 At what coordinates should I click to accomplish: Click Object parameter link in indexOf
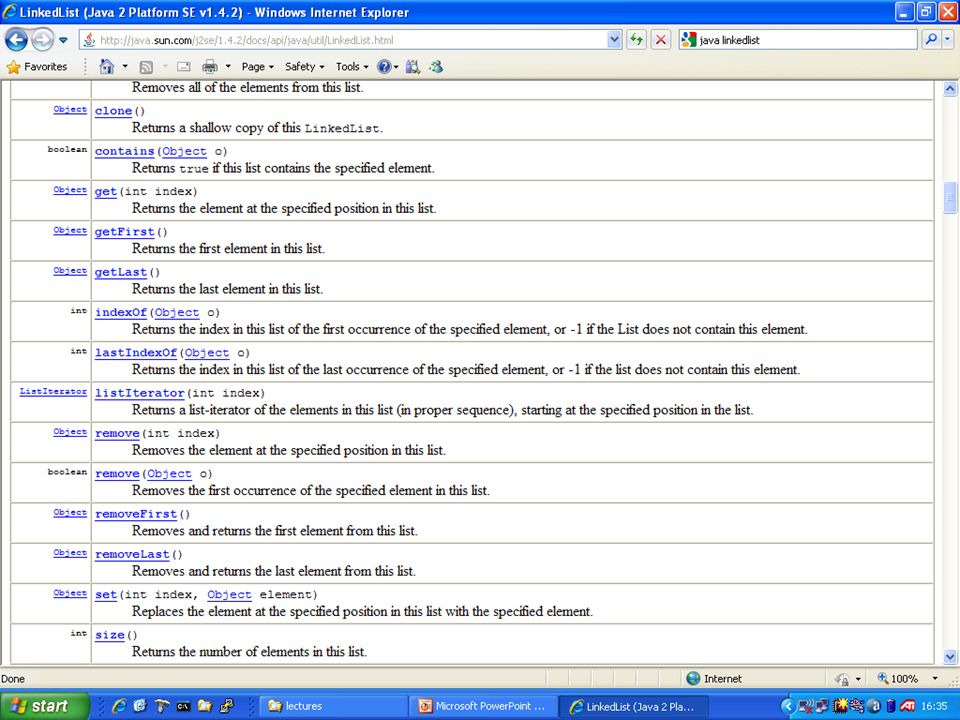[177, 312]
